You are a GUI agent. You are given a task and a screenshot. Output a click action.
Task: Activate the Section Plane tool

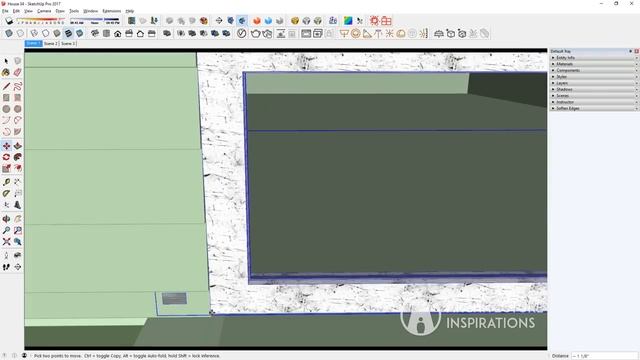point(18,267)
